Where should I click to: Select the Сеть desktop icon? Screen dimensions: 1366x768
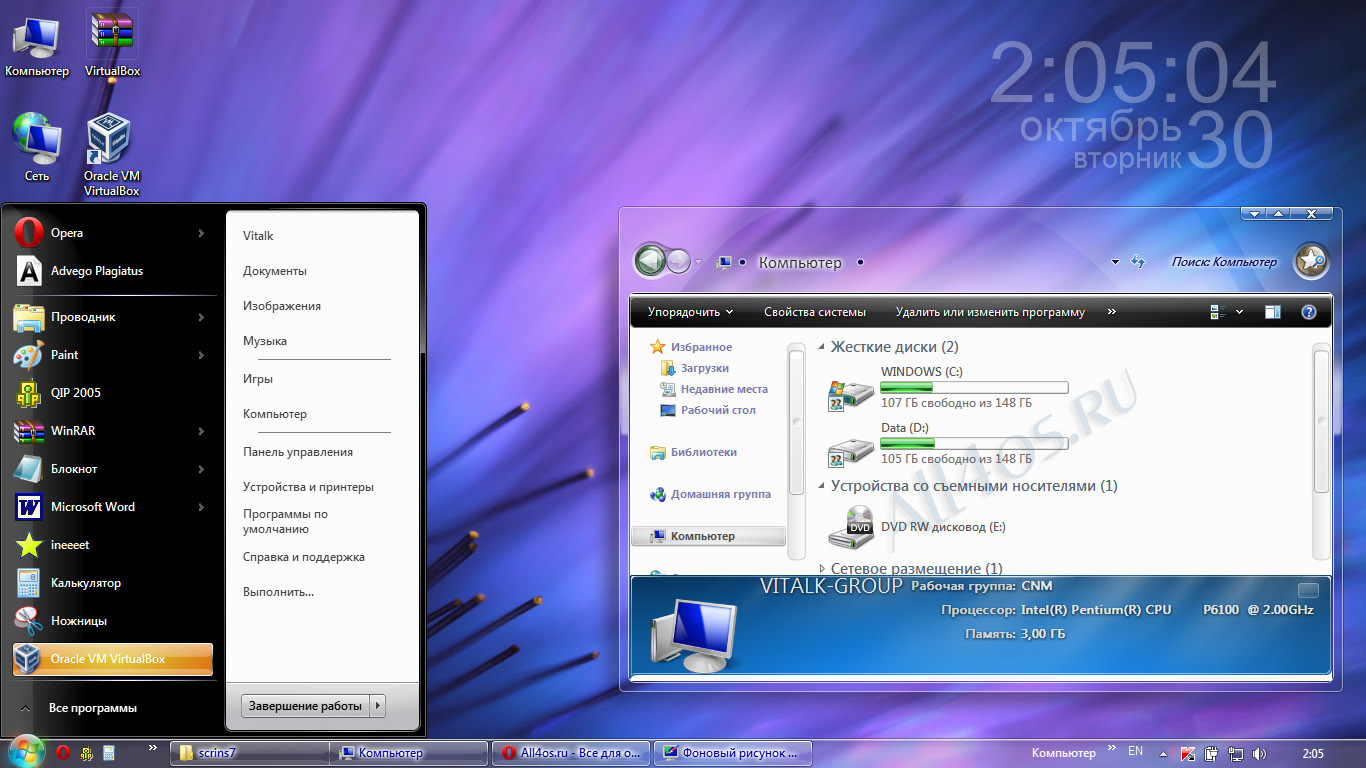coord(36,147)
